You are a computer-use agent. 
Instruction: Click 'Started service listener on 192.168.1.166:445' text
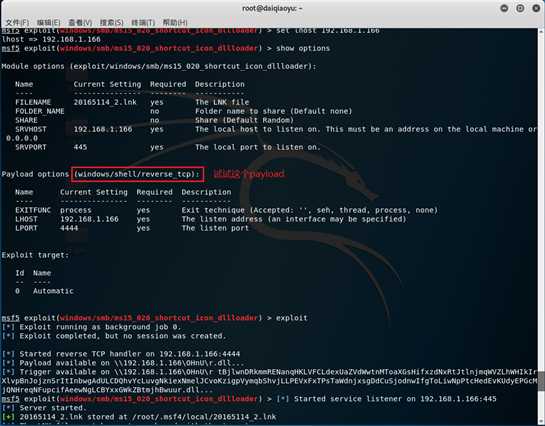[395, 399]
